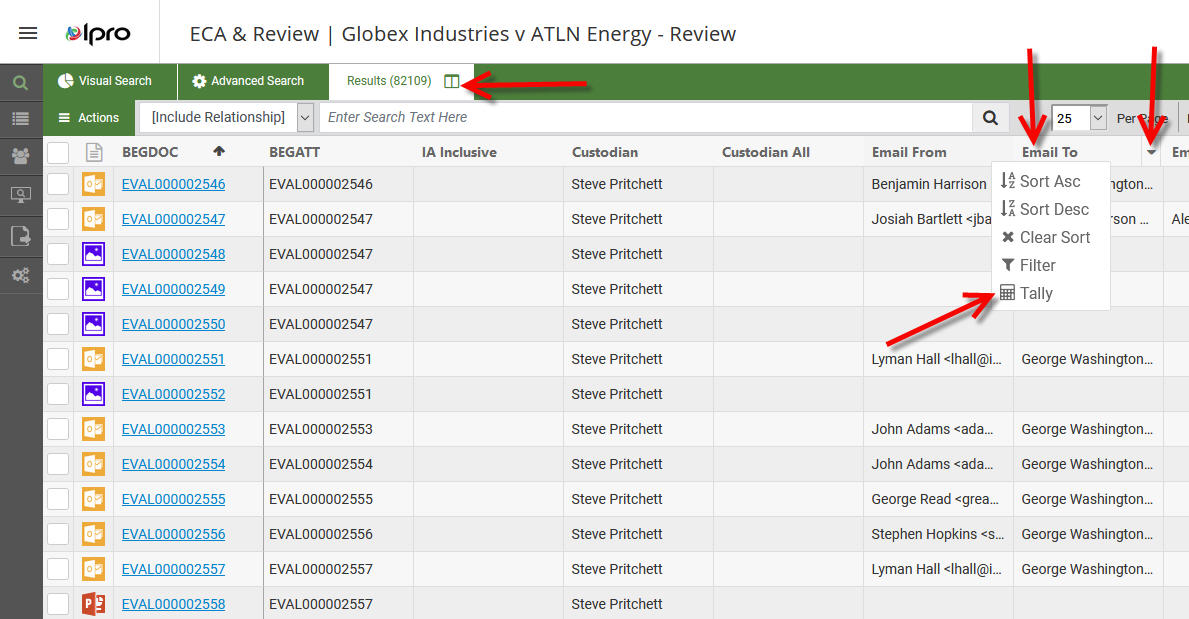Switch to Advanced Search tab
Image resolution: width=1189 pixels, height=619 pixels.
click(x=248, y=81)
